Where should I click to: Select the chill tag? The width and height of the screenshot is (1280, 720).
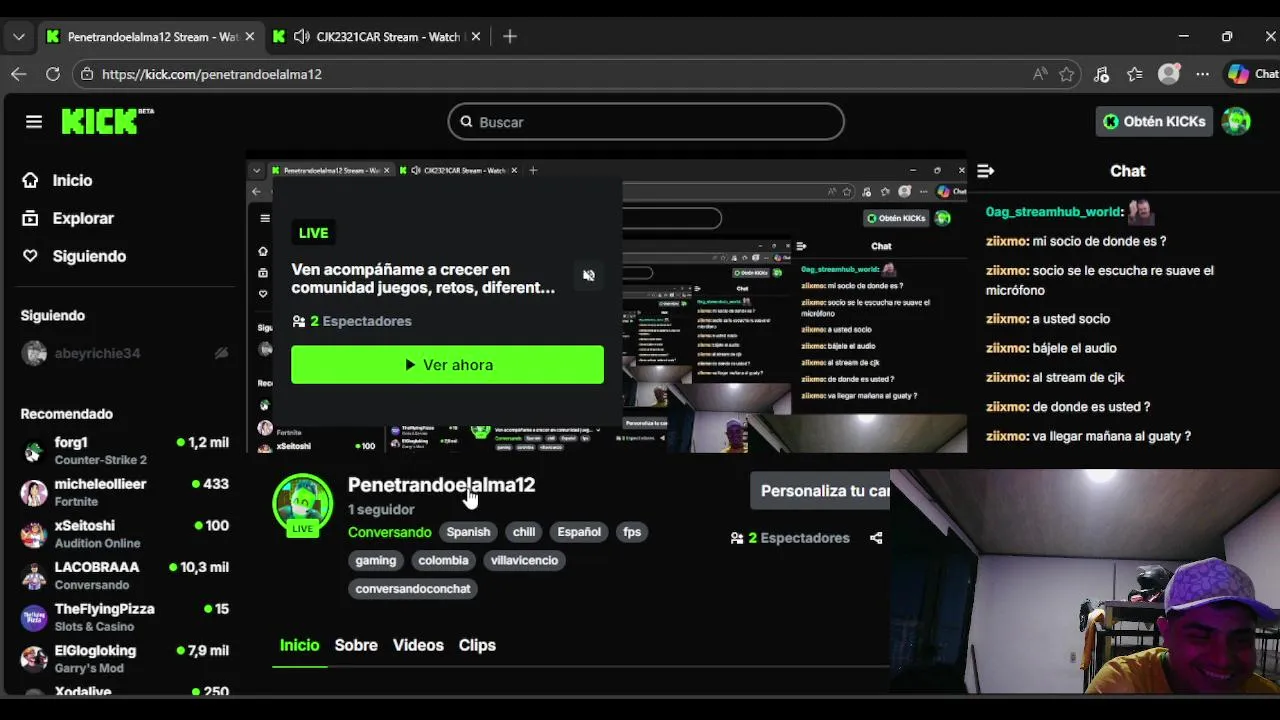524,532
